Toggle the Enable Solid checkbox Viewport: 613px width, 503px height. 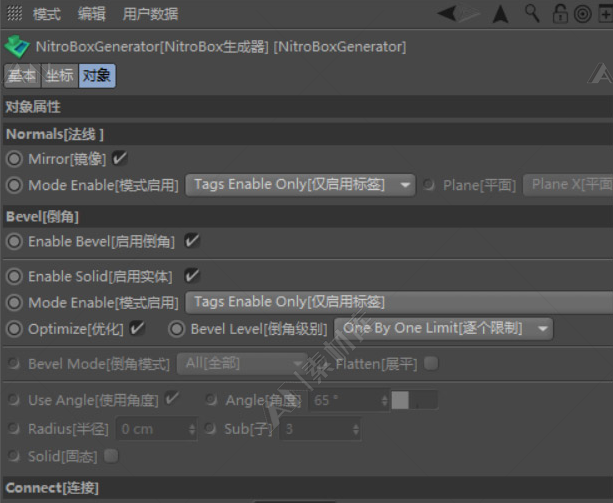click(192, 276)
